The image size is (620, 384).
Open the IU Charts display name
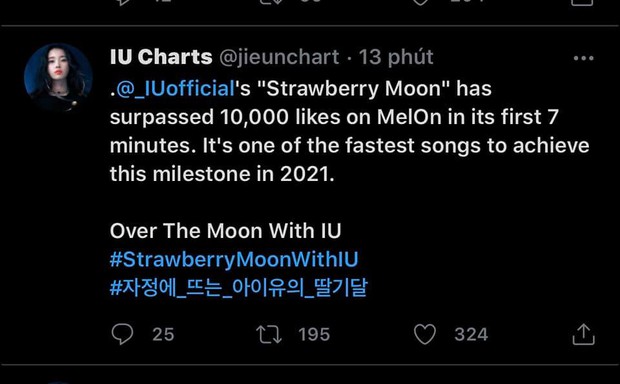tap(161, 57)
